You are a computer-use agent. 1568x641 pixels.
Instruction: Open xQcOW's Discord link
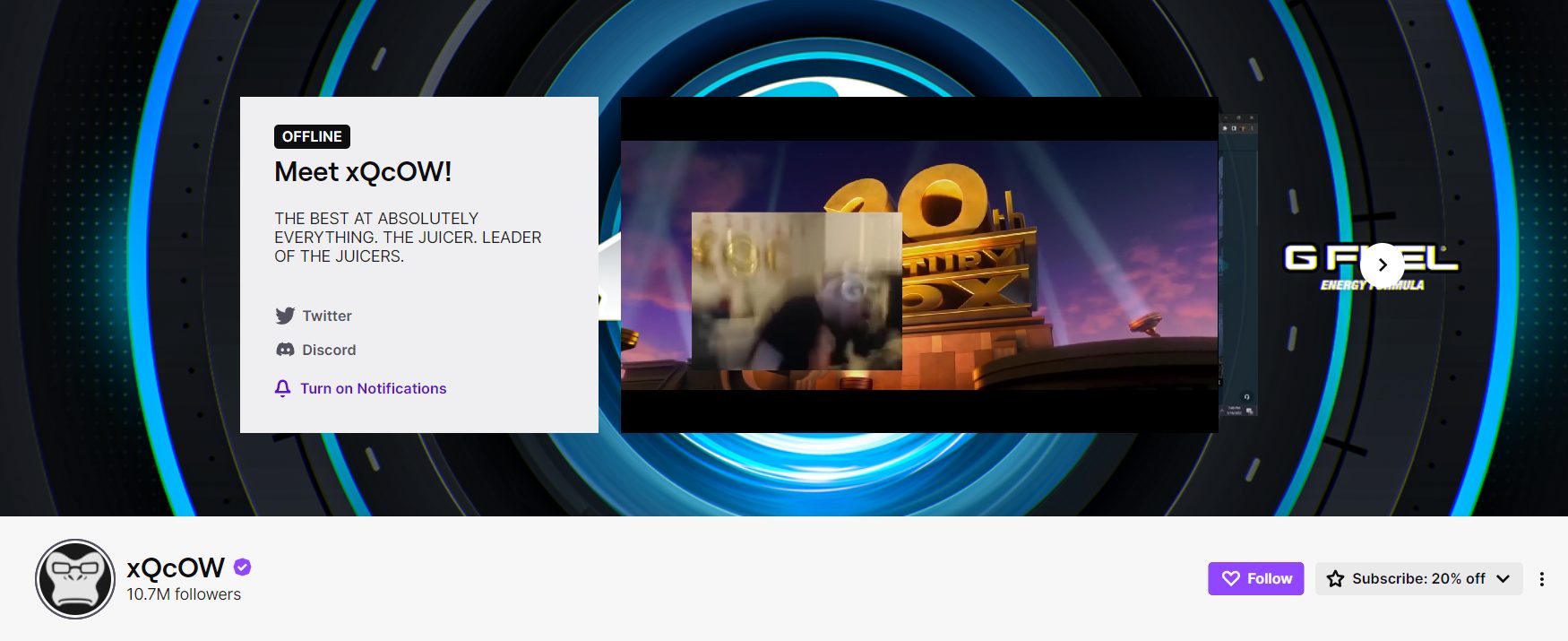pyautogui.click(x=315, y=350)
